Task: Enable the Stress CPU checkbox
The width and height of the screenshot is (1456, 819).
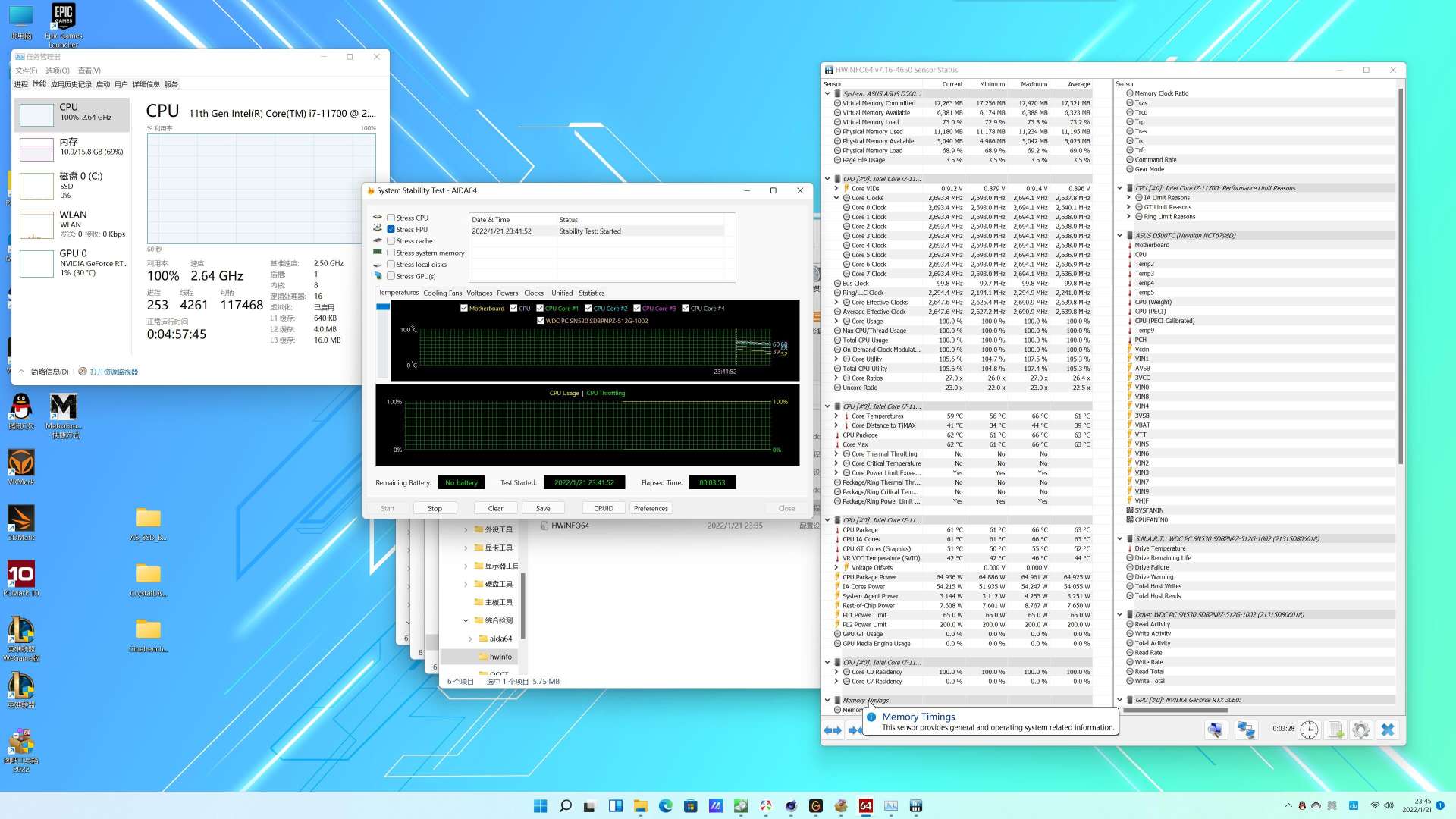Action: pos(391,218)
